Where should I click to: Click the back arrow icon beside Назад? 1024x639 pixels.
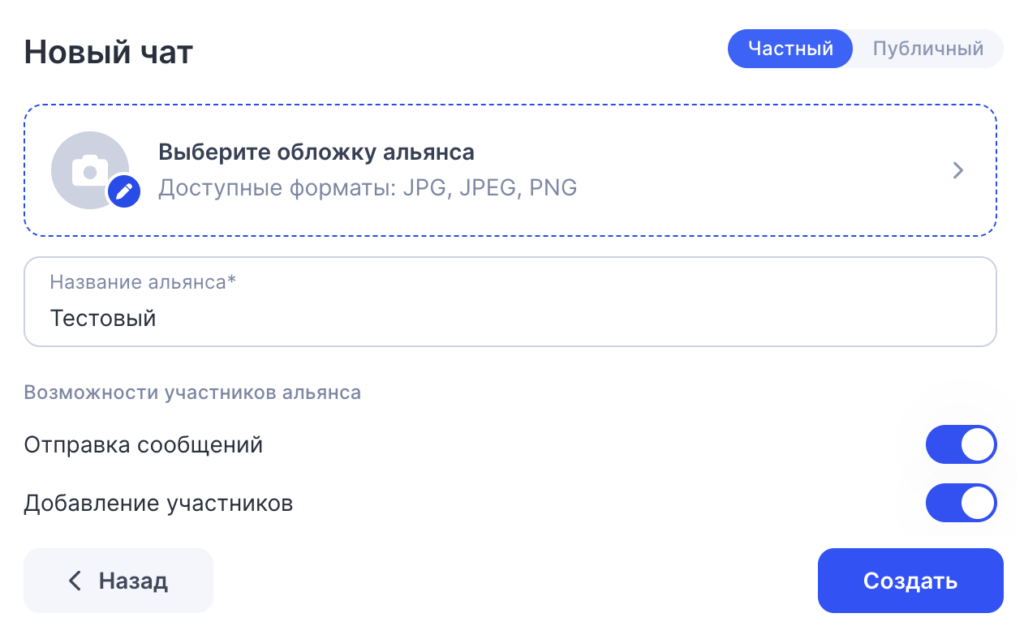75,581
